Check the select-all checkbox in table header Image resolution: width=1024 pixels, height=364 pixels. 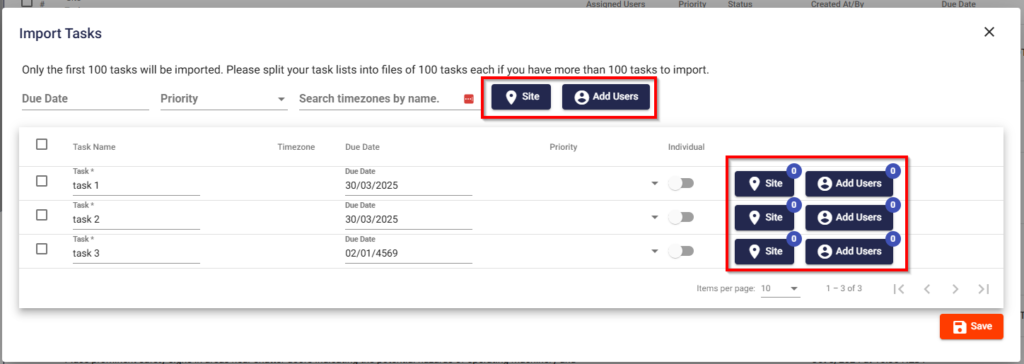click(42, 144)
